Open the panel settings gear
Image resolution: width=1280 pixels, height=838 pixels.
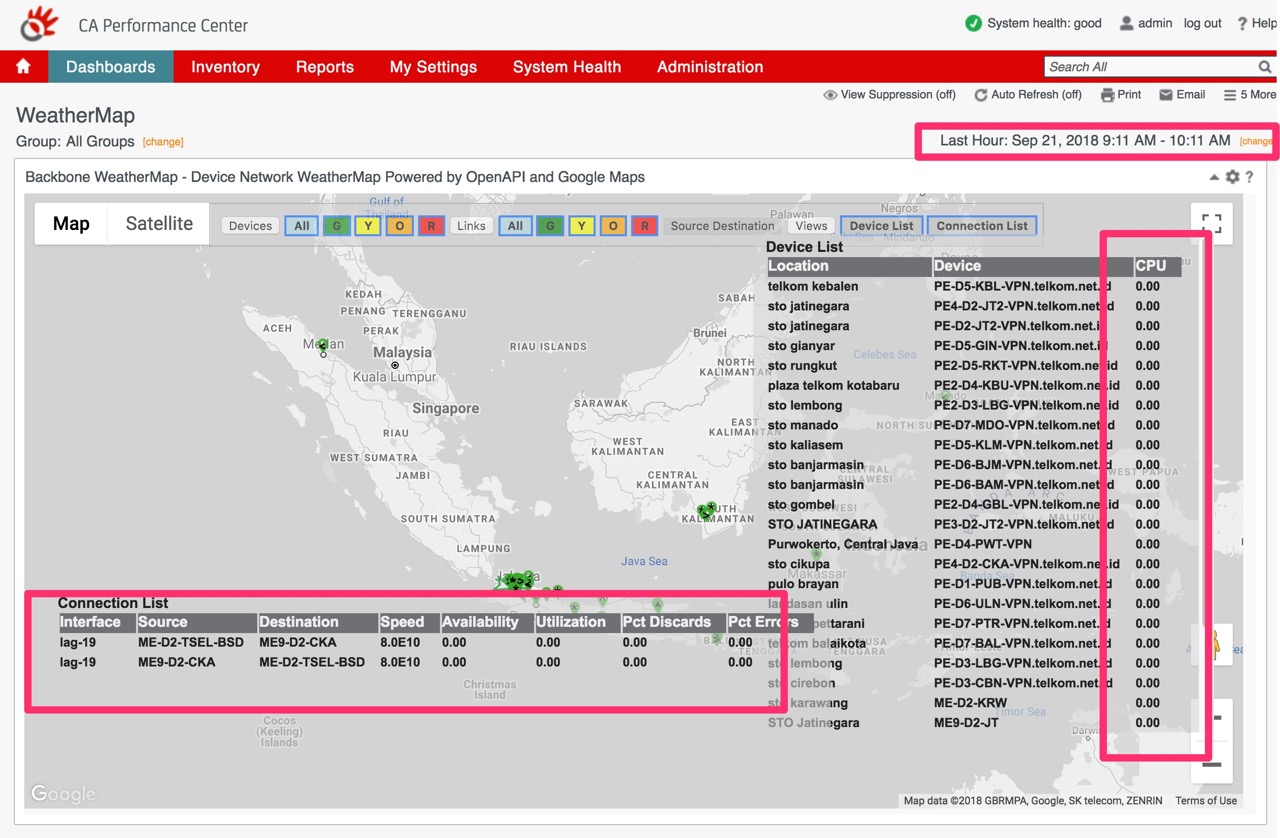tap(1232, 177)
